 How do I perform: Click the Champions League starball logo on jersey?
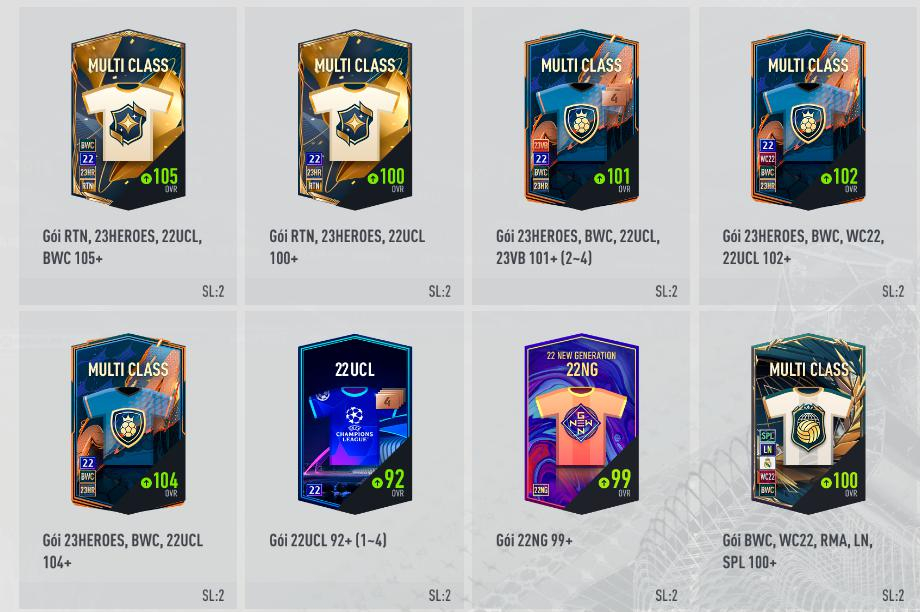pyautogui.click(x=354, y=415)
